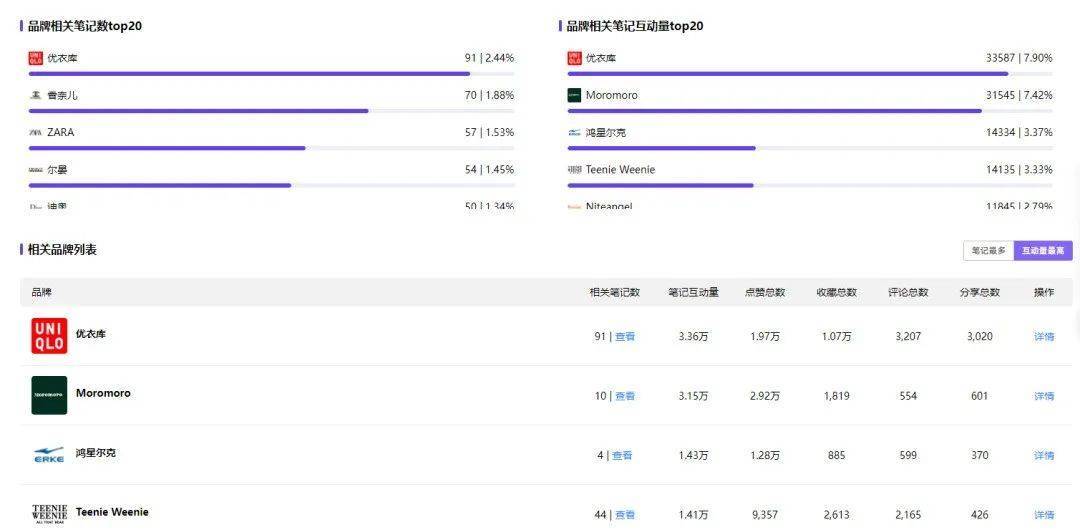This screenshot has width=1080, height=531.
Task: Click large Uniqlo logo in brand table
Action: point(49,336)
